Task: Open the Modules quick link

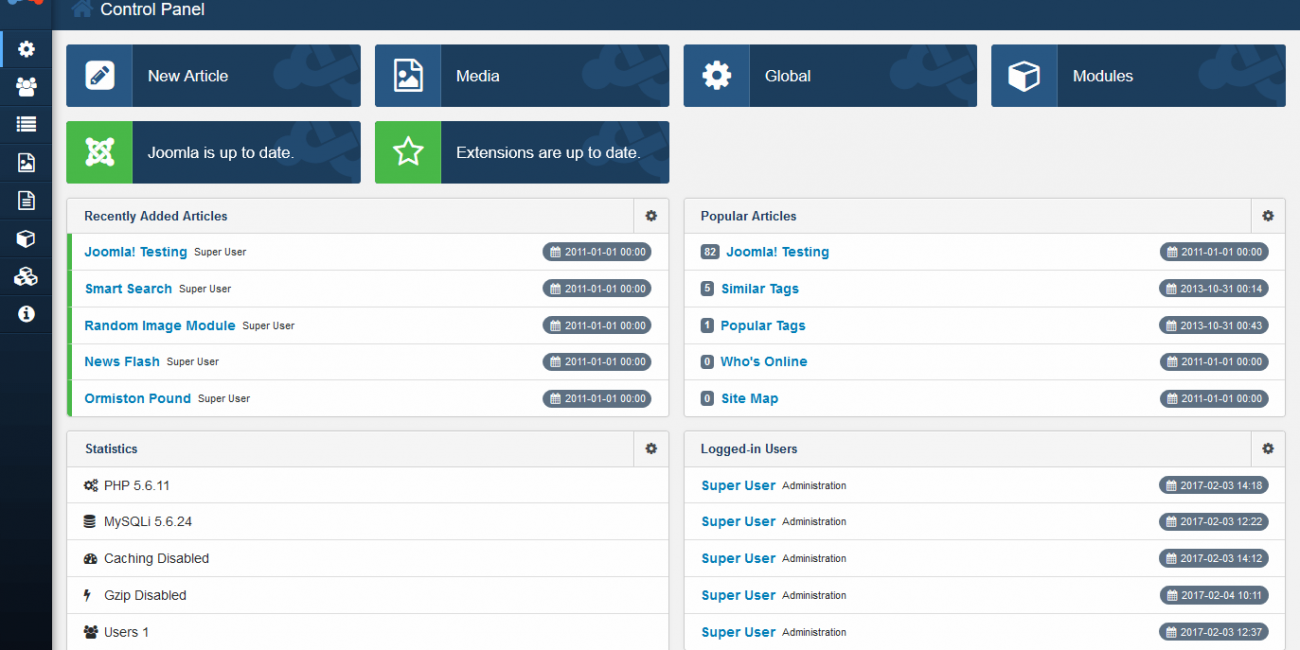Action: [x=1138, y=76]
